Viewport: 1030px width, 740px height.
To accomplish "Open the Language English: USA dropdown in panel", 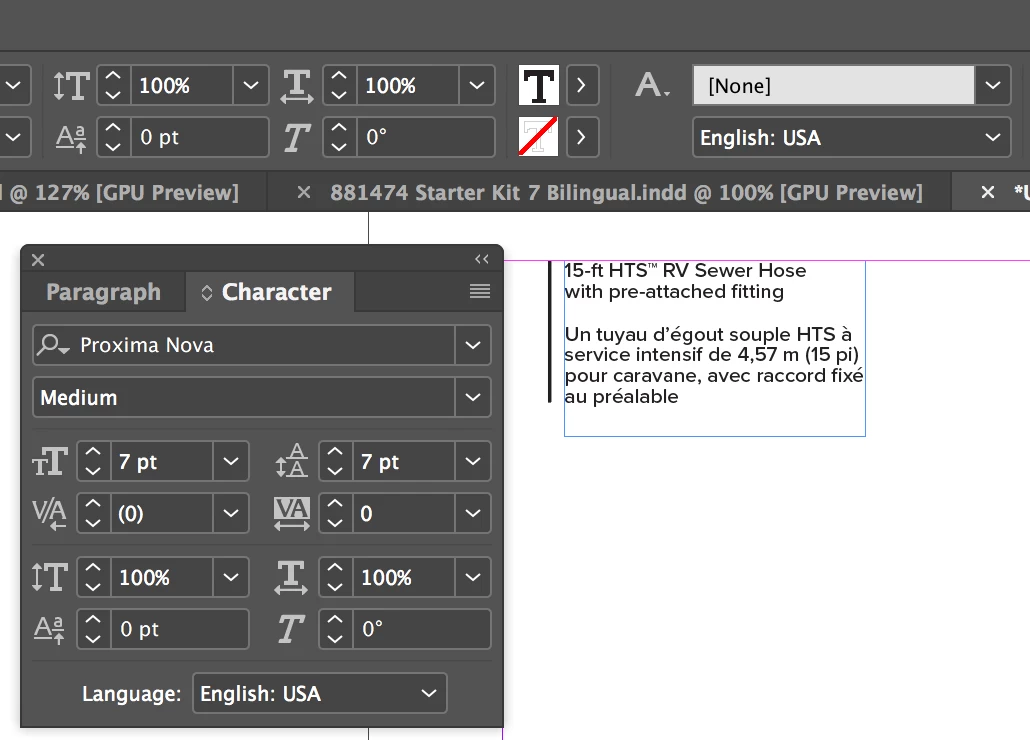I will [x=319, y=693].
